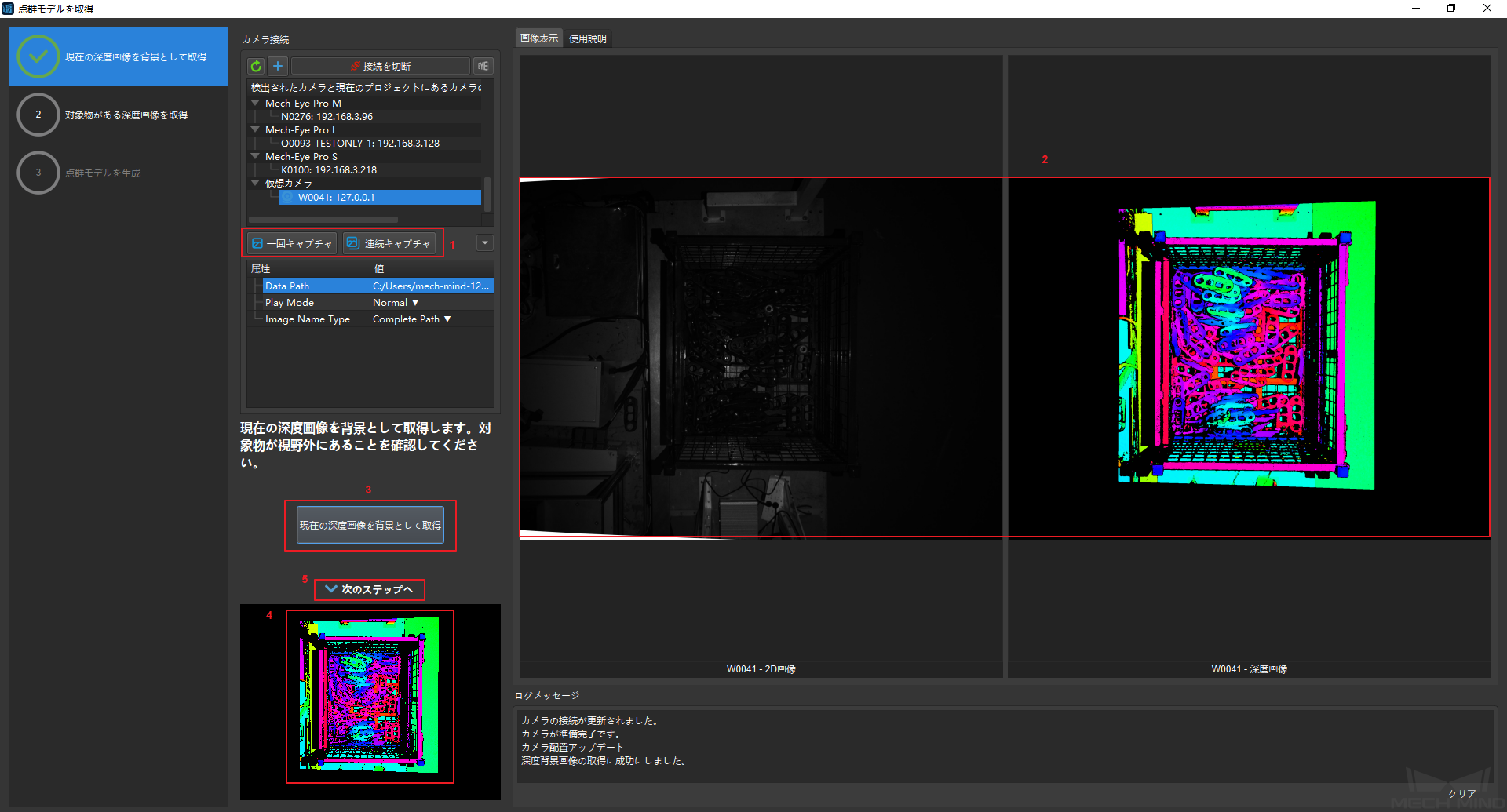
Task: Open the Image Name Type dropdown
Action: tap(412, 319)
